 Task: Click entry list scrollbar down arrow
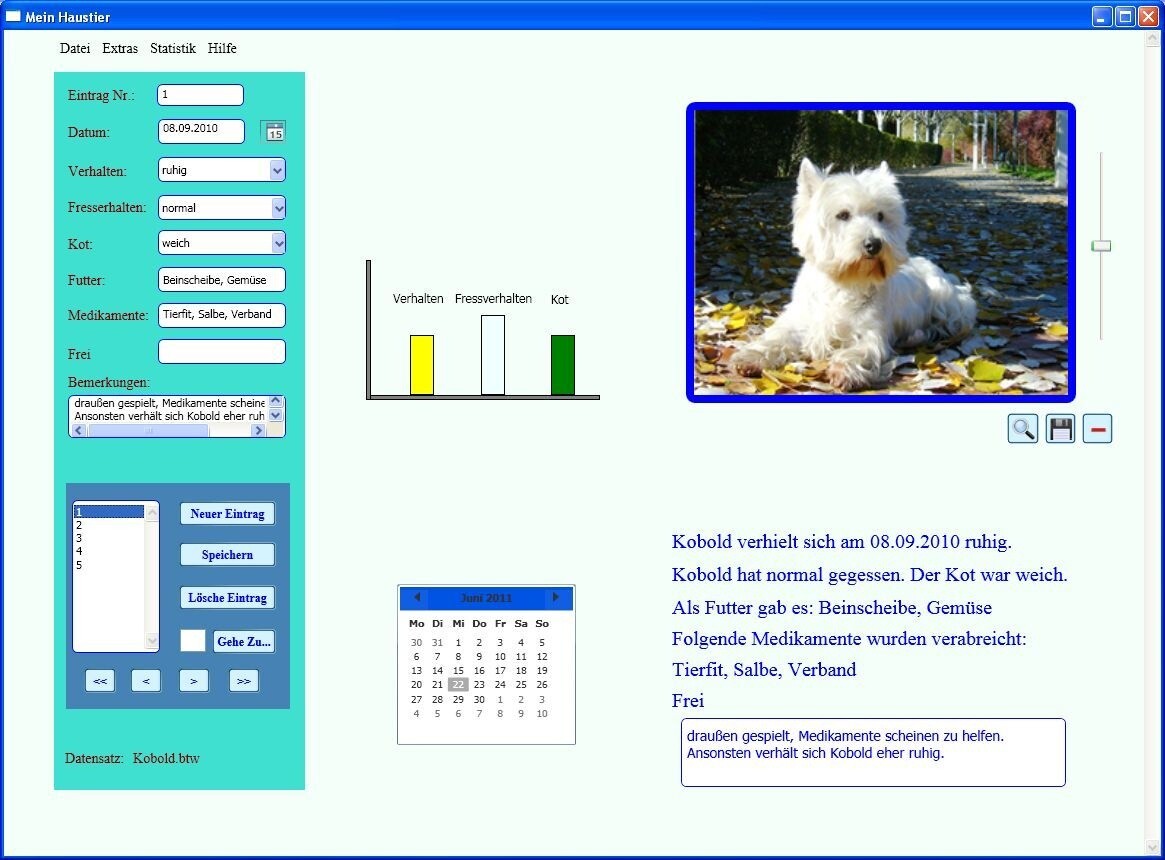click(x=152, y=641)
